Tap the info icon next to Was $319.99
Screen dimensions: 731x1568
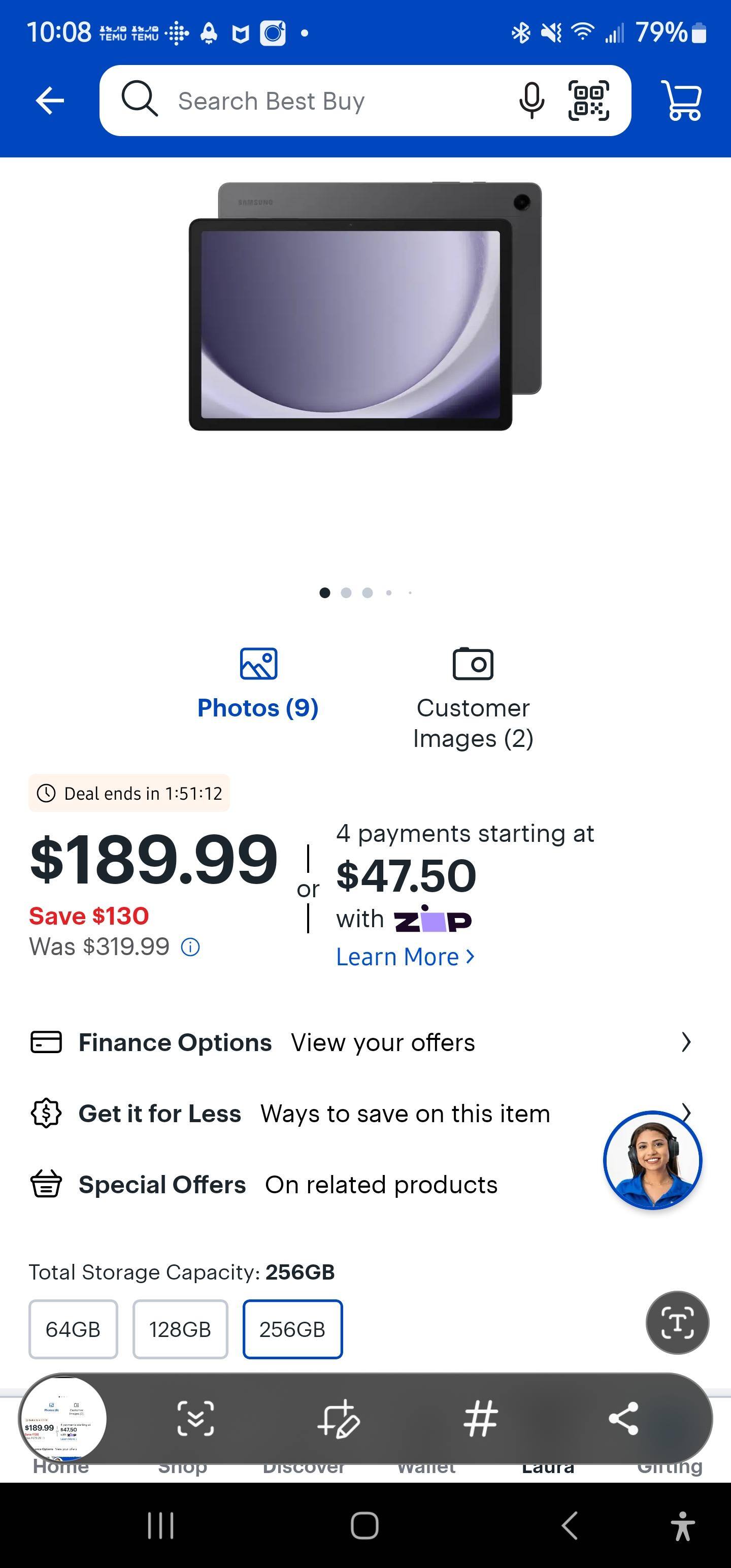point(190,946)
